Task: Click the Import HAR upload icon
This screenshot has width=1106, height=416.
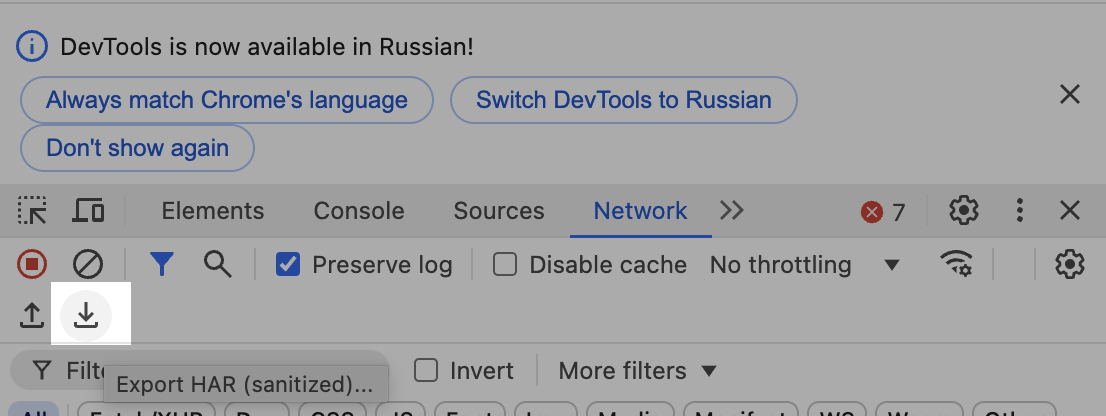Action: coord(32,315)
